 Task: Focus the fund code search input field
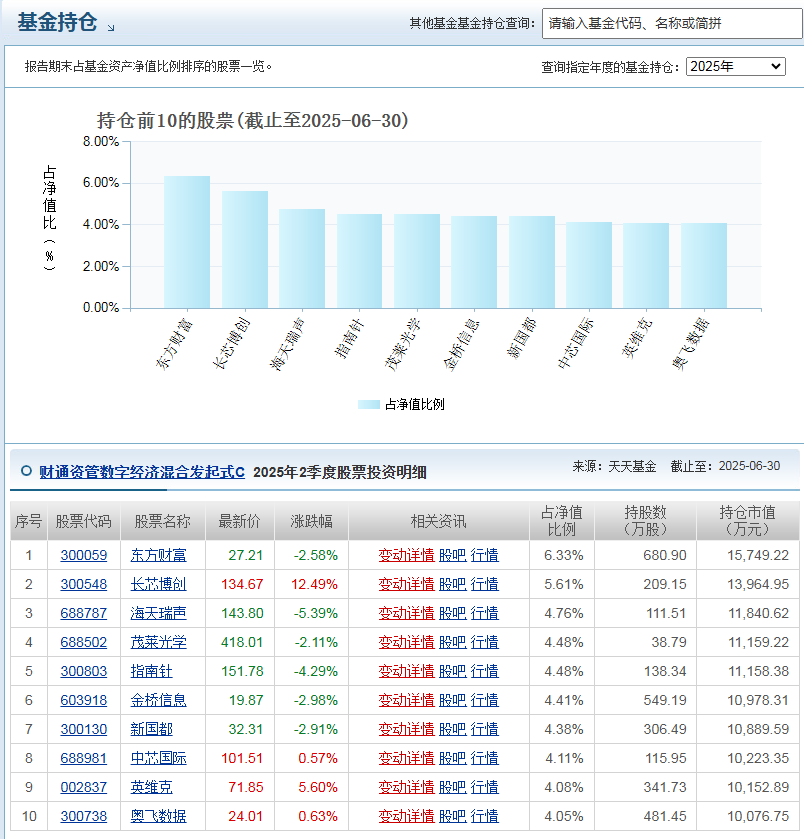pyautogui.click(x=672, y=24)
